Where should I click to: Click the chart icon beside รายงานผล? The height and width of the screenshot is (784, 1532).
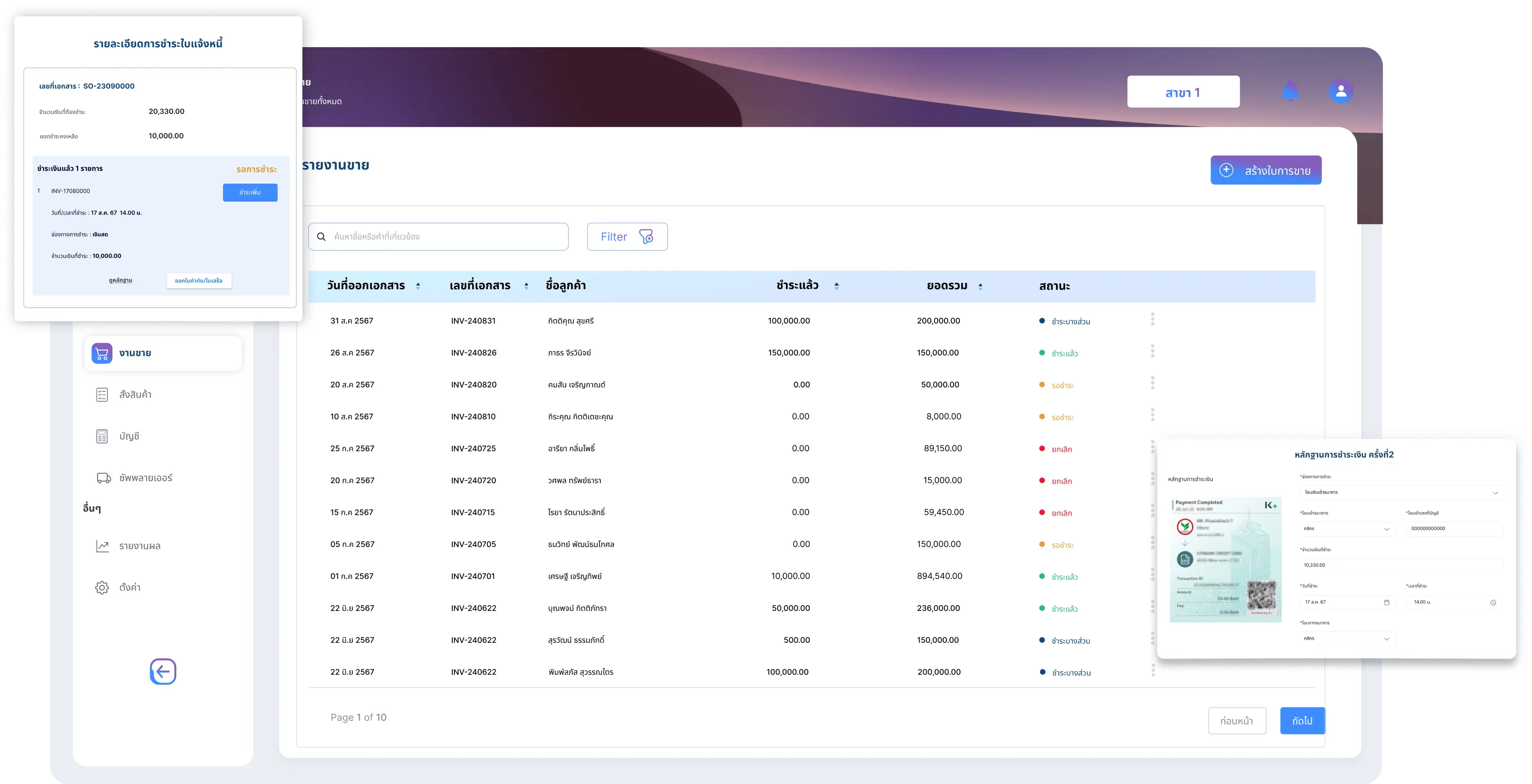point(102,546)
